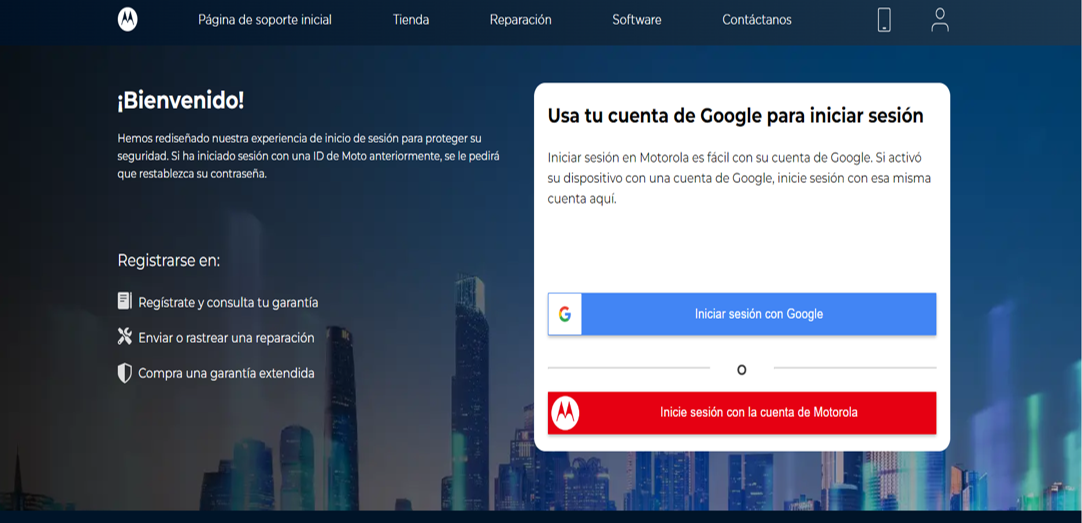Click the document icon beside Regístrate y consulta
Screen dimensions: 1082x523
click(x=124, y=302)
